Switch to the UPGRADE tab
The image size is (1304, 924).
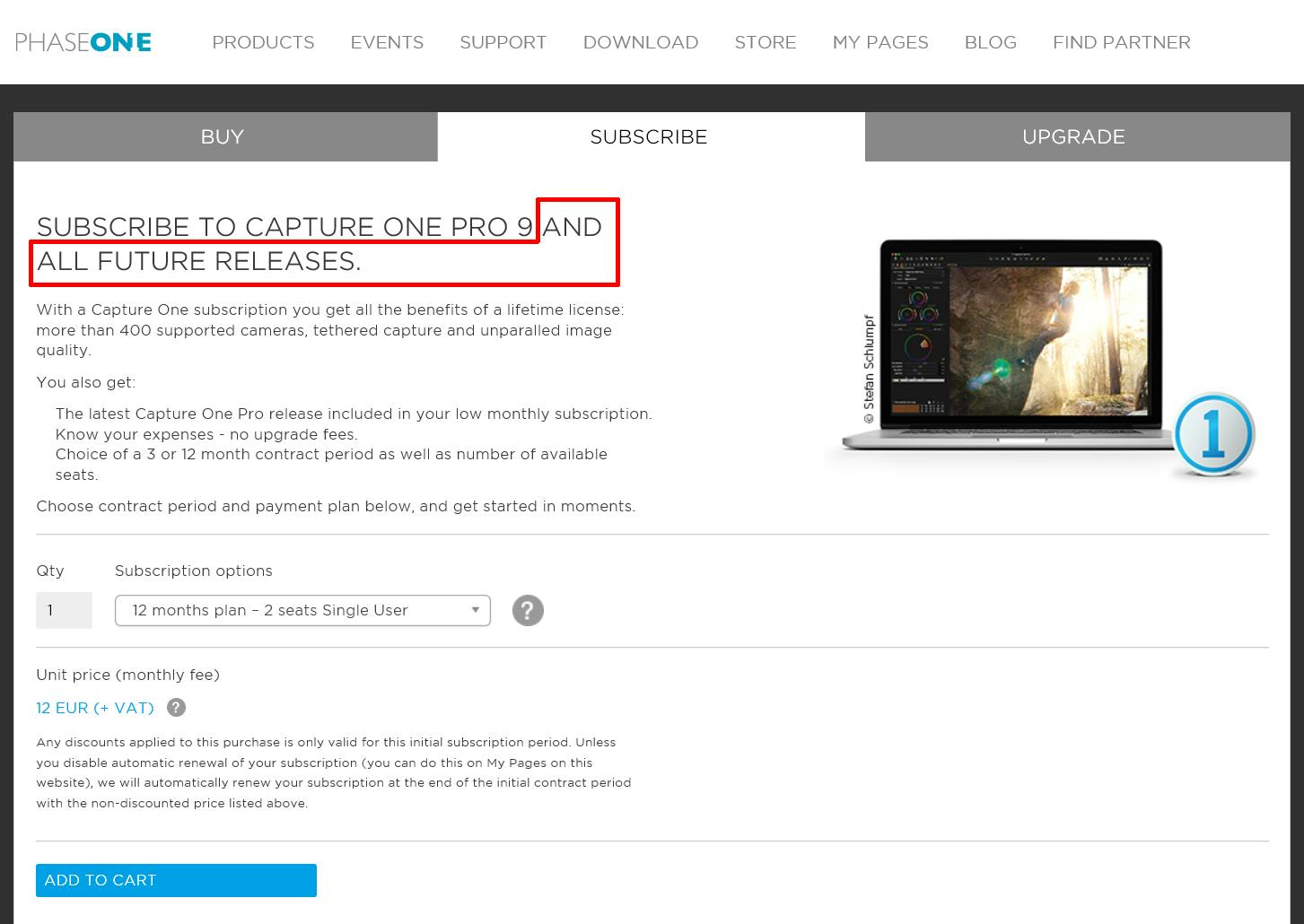point(1078,137)
